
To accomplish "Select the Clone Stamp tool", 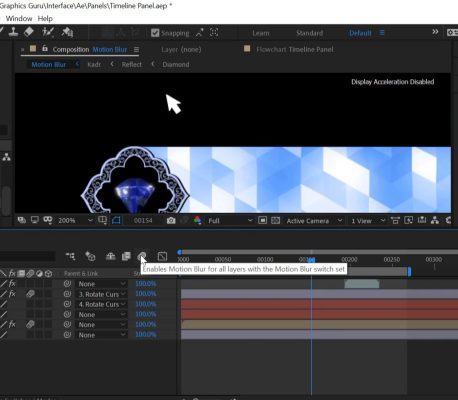I will (x=13, y=32).
